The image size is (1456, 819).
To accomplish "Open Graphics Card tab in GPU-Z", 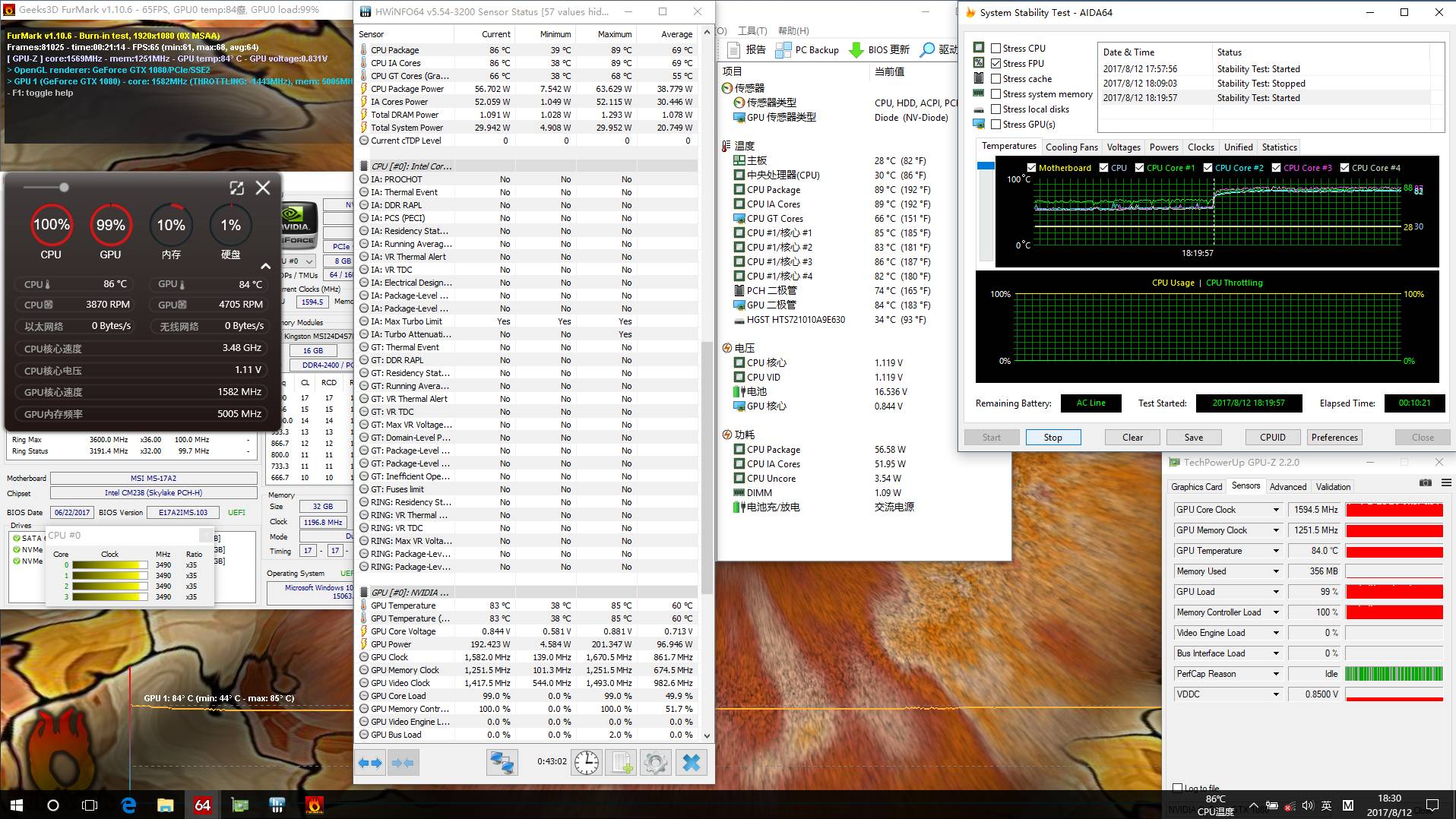I will click(x=1196, y=487).
